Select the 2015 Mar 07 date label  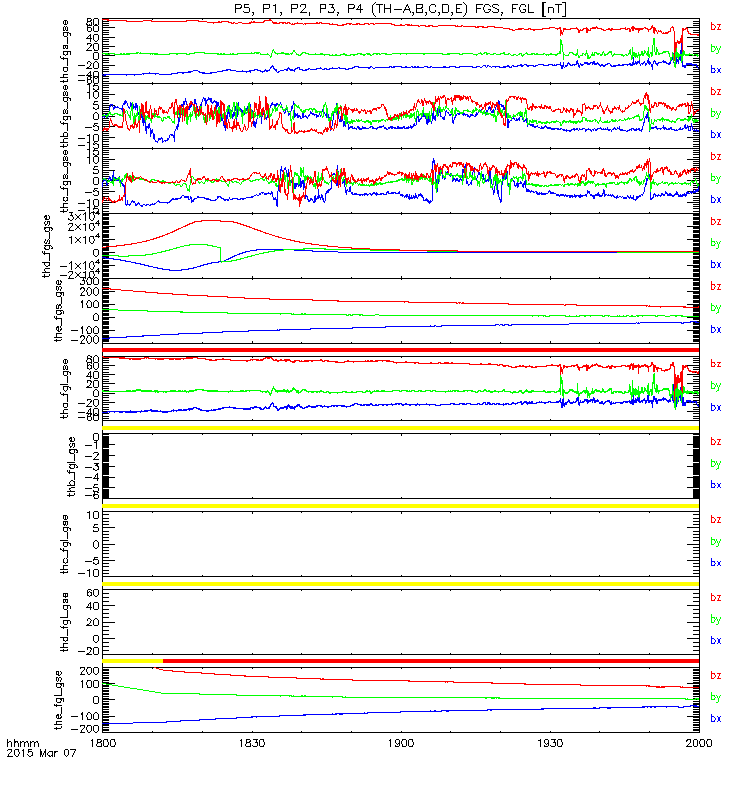41,753
